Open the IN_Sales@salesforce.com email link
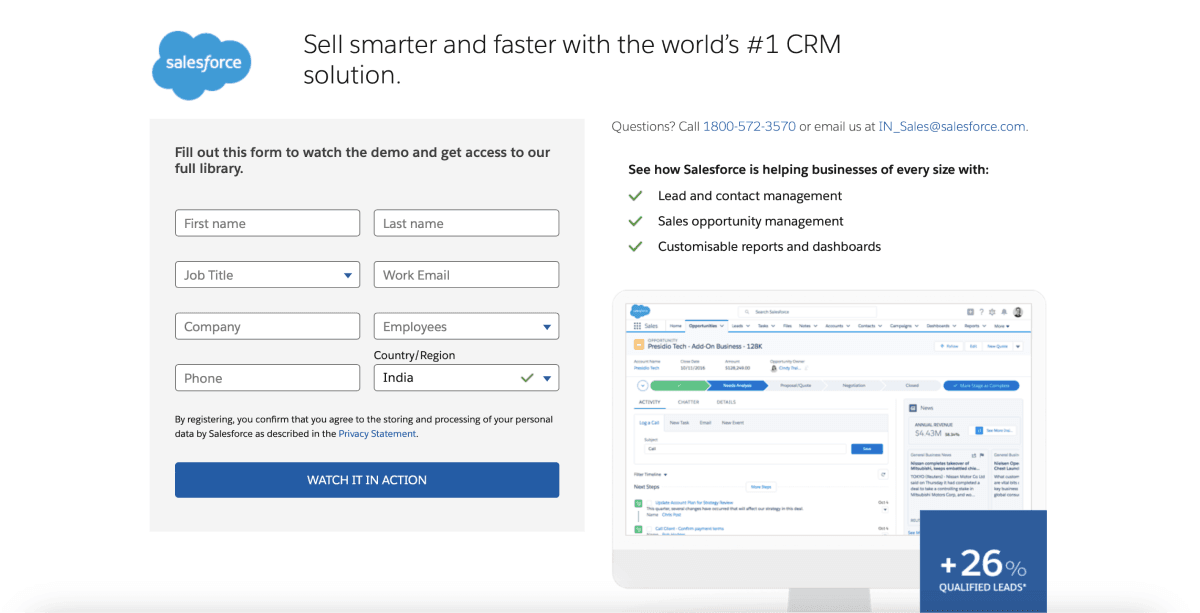1200x613 pixels. point(952,126)
